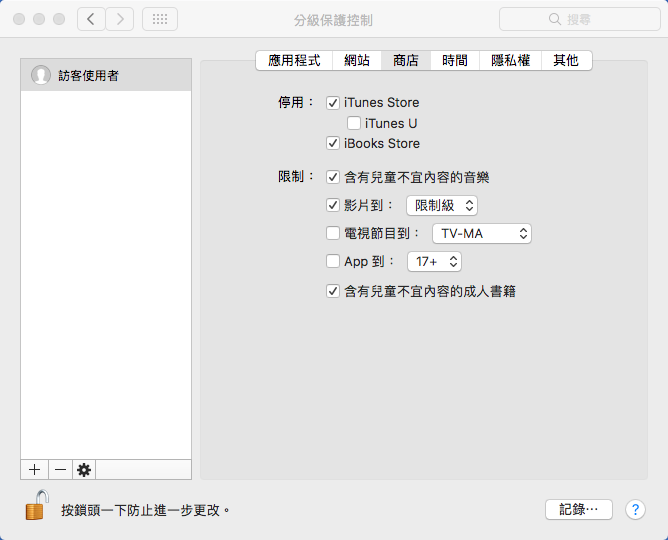Click the padlock icon to prevent changes
668x540 pixels.
(37, 505)
